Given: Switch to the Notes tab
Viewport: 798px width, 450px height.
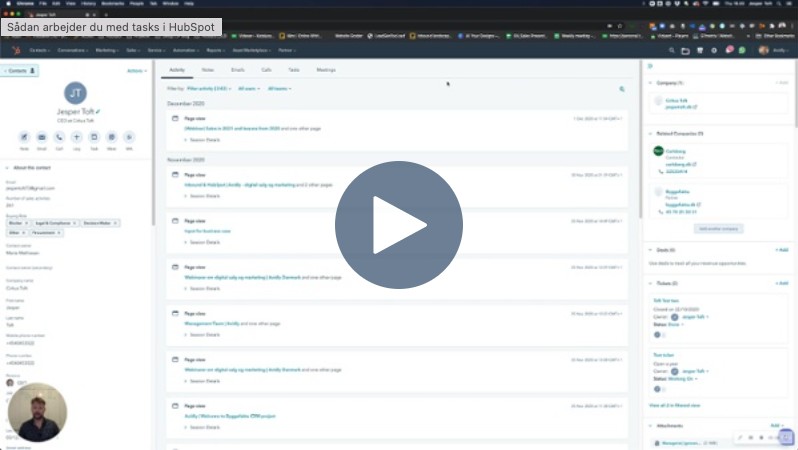Looking at the screenshot, I should 207,70.
